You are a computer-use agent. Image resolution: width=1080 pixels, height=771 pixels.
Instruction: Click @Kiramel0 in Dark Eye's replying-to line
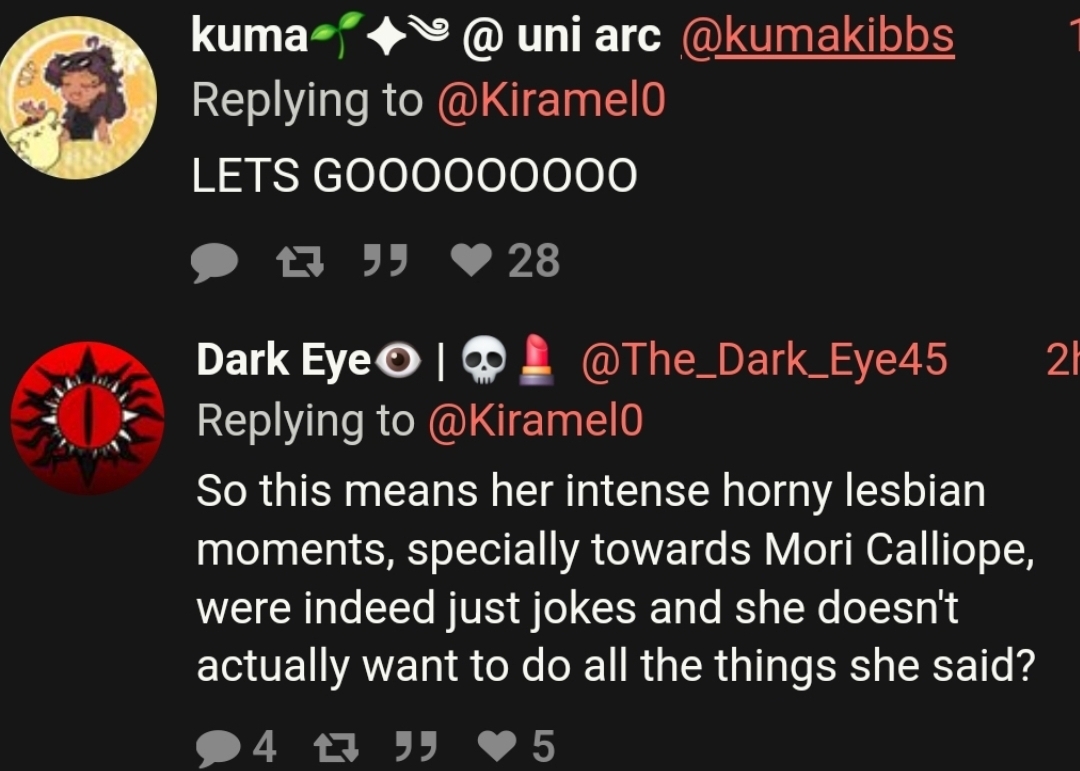(x=535, y=420)
